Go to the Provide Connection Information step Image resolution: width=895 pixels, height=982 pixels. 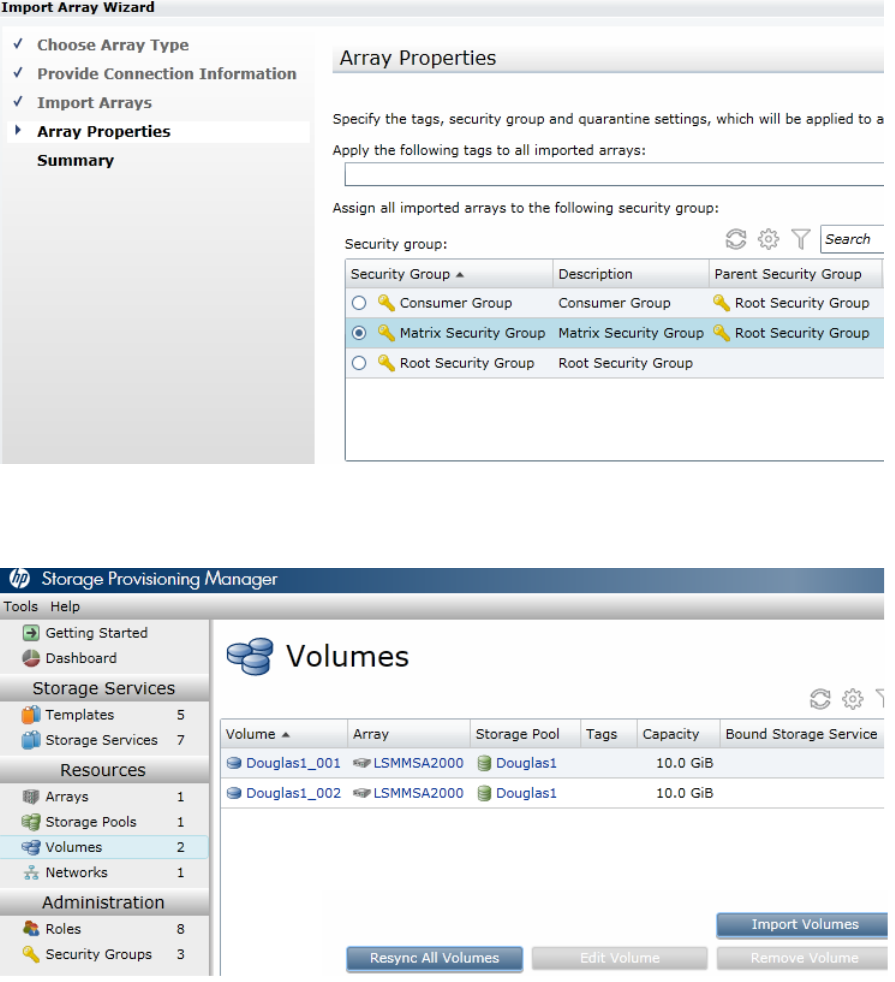coord(167,74)
